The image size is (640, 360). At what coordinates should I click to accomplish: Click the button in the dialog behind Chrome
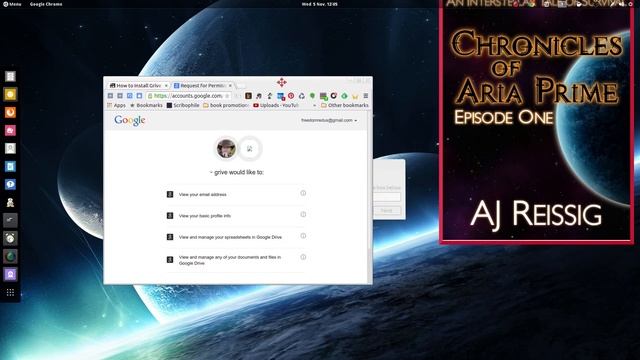pyautogui.click(x=387, y=211)
